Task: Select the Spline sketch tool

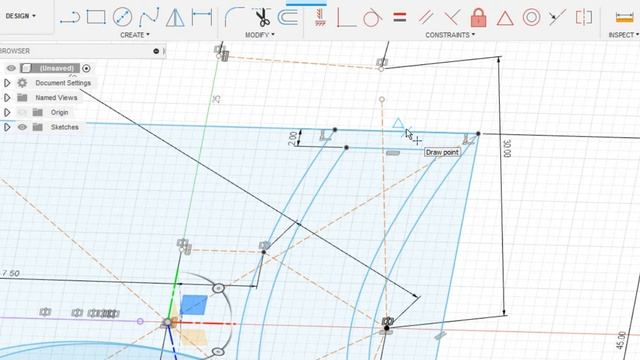Action: 149,18
